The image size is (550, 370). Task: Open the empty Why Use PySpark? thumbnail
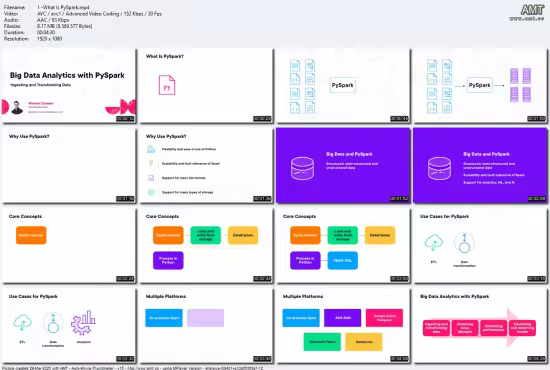pos(68,166)
